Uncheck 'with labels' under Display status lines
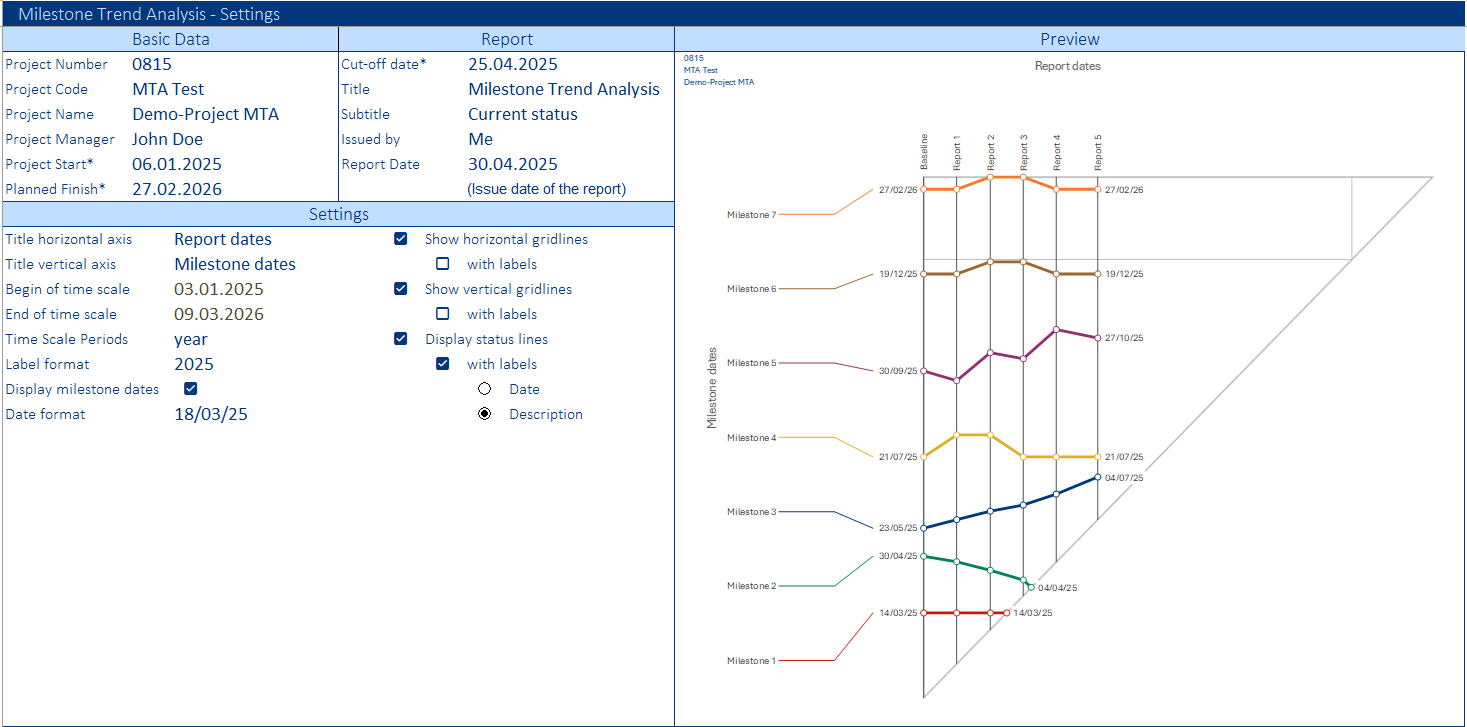Viewport: 1467px width, 727px height. pyautogui.click(x=443, y=364)
